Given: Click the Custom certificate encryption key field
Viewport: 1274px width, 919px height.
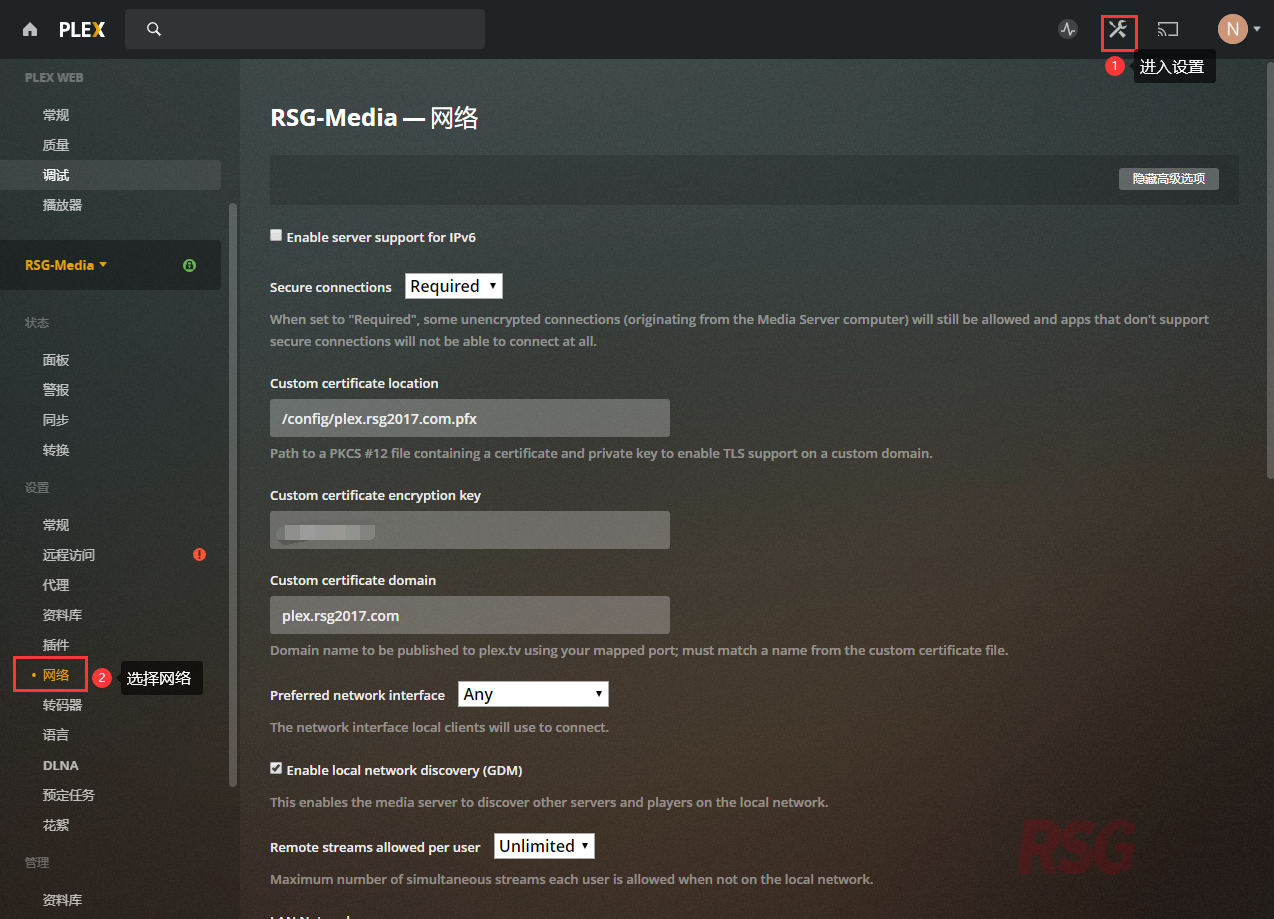Looking at the screenshot, I should tap(470, 530).
